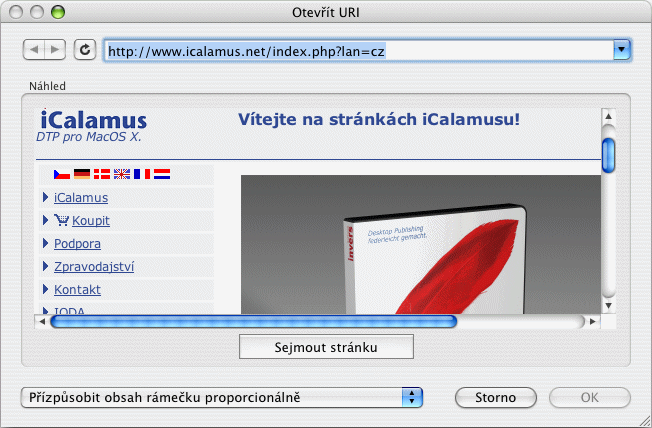This screenshot has height=428, width=652.
Task: Click the preview's scroll left arrow
Action: 42,322
